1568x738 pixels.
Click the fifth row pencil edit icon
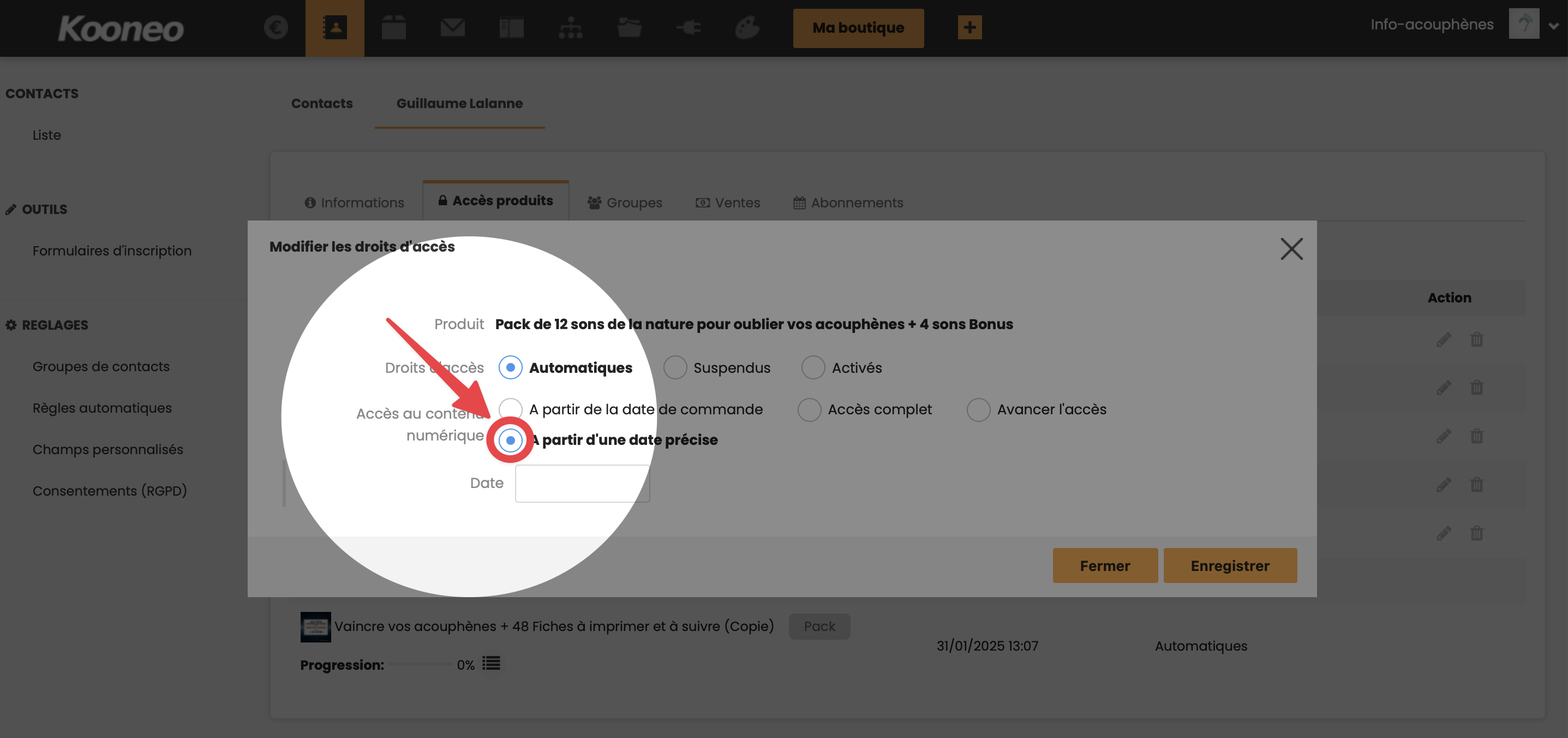[x=1444, y=534]
